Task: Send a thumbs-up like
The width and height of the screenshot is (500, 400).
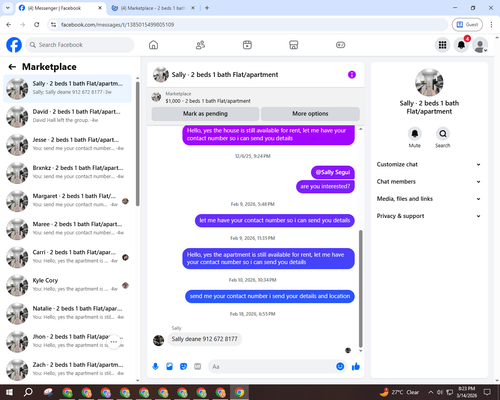Action: click(x=356, y=367)
